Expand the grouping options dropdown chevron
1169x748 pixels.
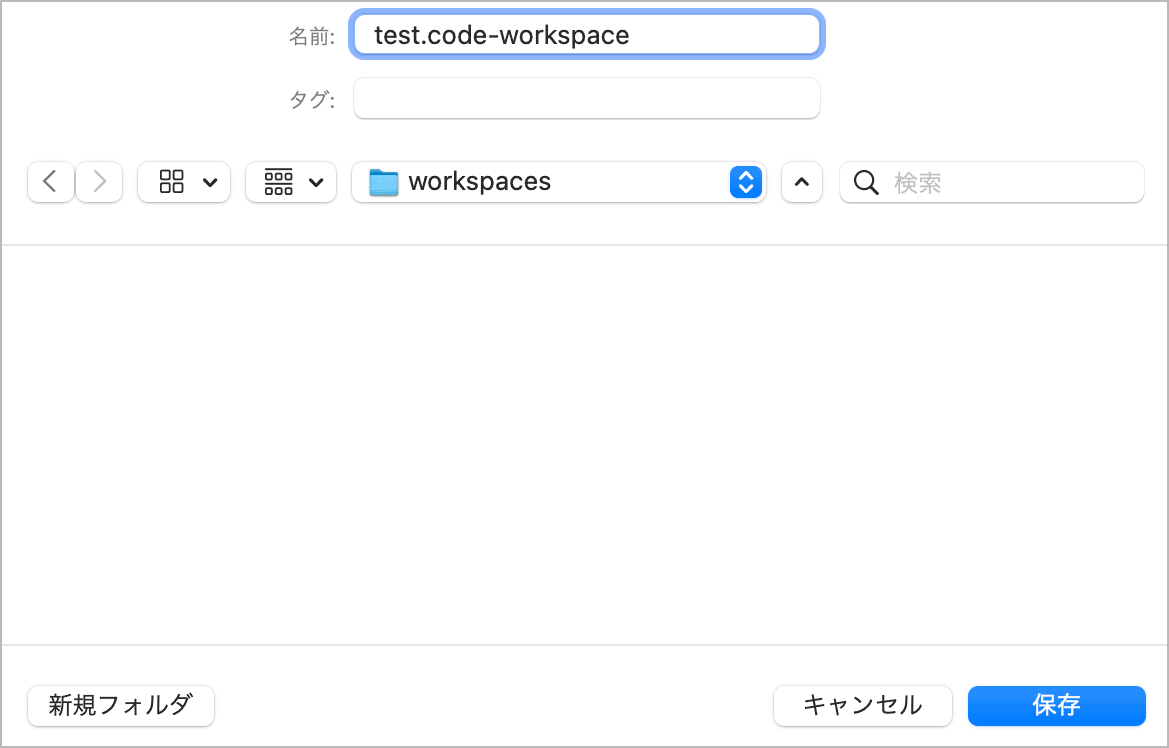(x=316, y=182)
